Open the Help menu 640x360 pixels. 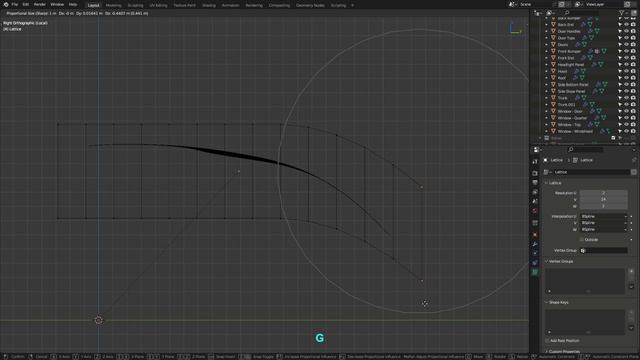pyautogui.click(x=73, y=4)
